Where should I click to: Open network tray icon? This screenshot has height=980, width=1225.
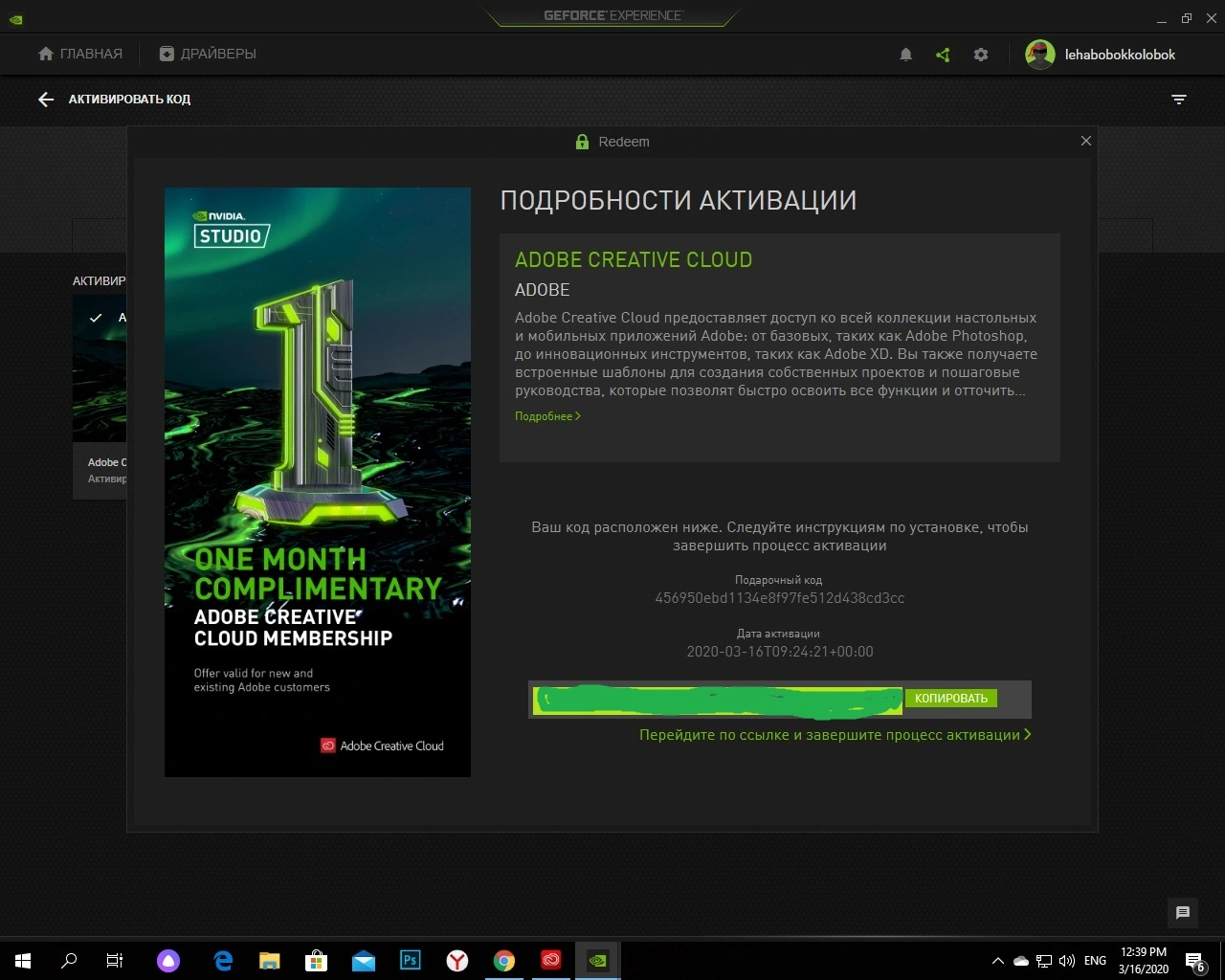coord(1044,961)
